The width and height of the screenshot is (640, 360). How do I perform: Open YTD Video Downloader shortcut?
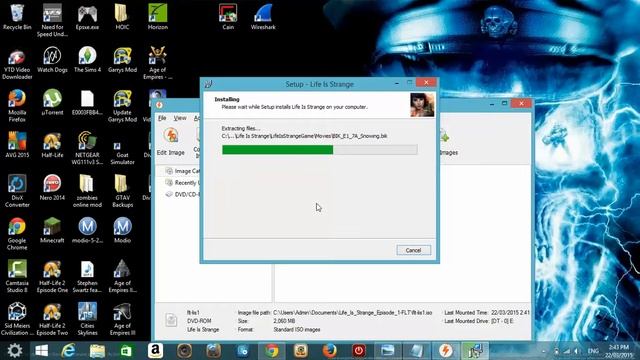click(x=17, y=64)
